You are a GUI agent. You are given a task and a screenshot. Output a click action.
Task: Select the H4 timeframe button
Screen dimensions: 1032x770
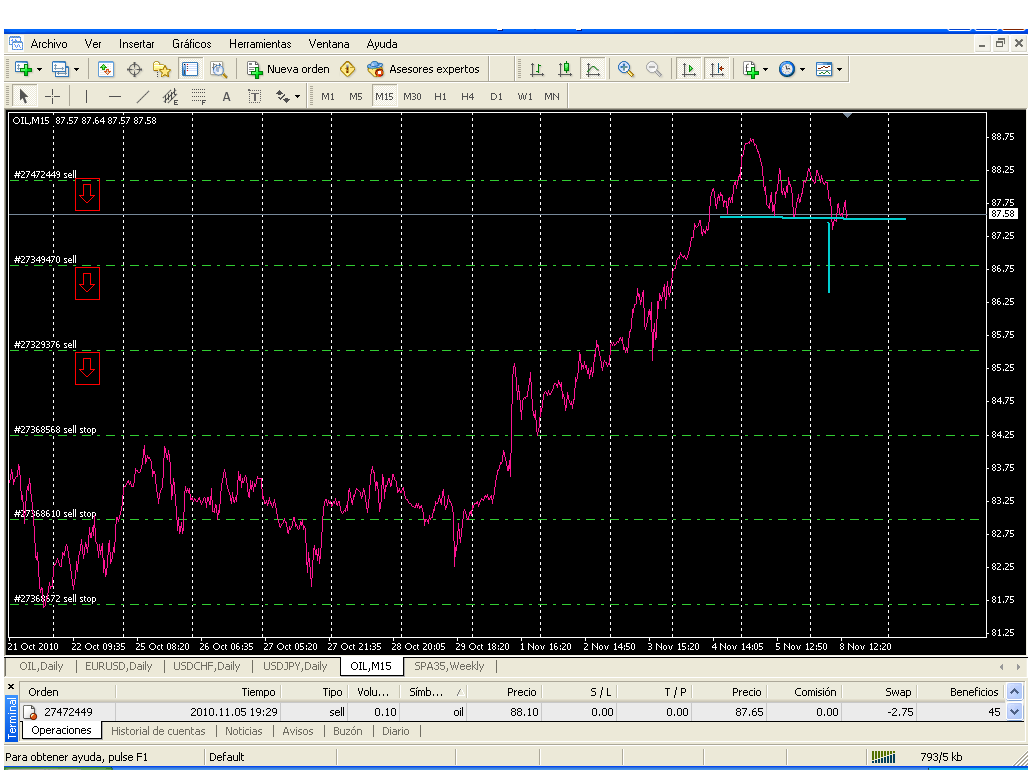tap(468, 96)
